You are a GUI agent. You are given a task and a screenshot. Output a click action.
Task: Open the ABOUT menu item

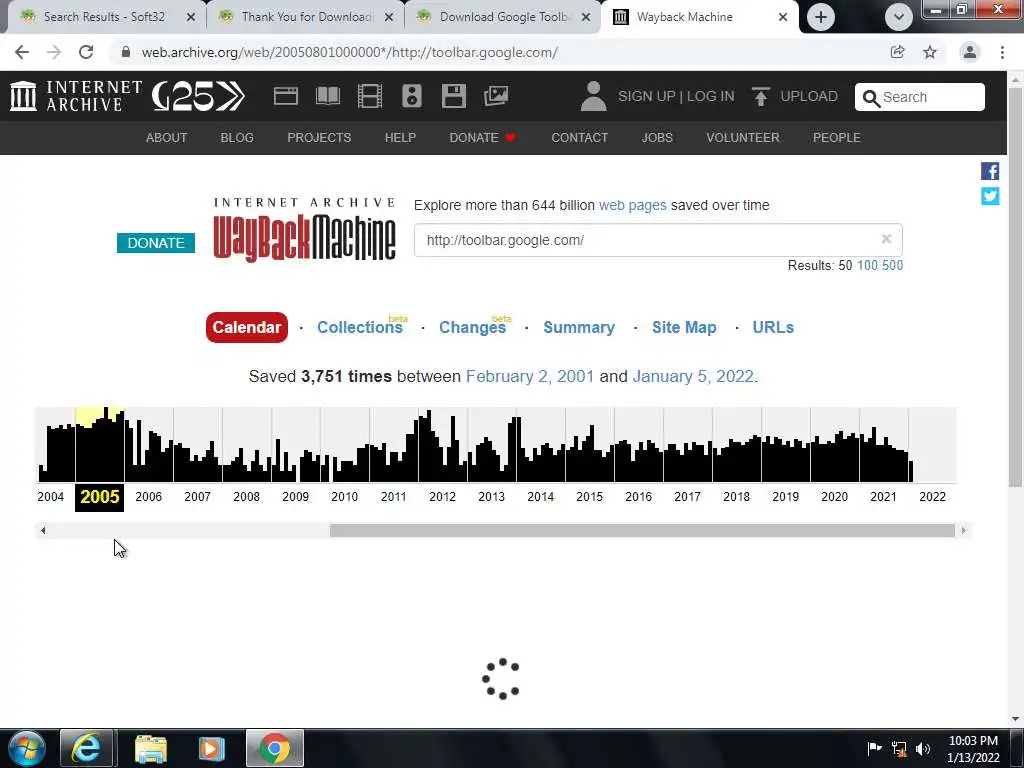(167, 138)
